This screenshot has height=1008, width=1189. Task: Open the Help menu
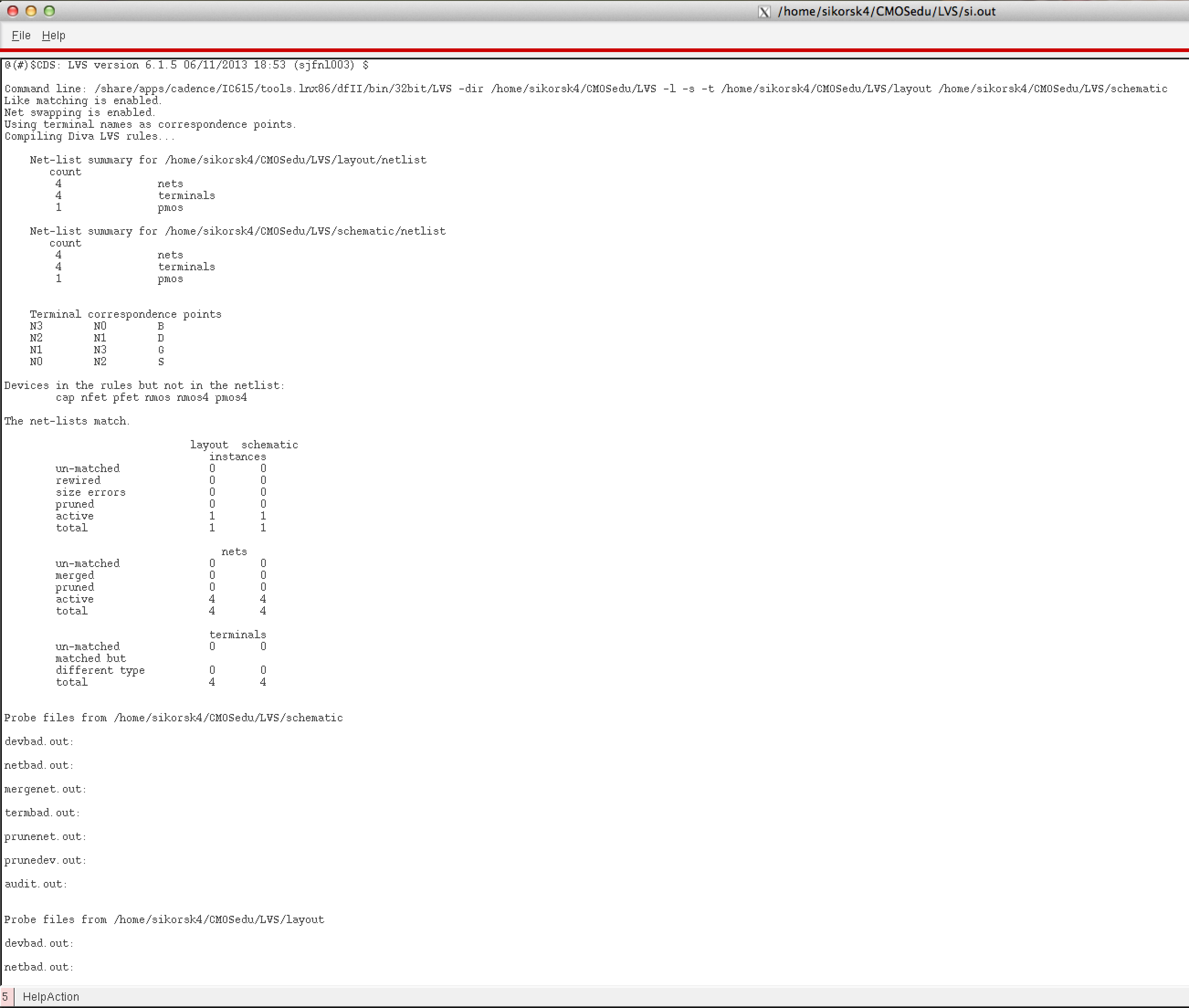54,36
